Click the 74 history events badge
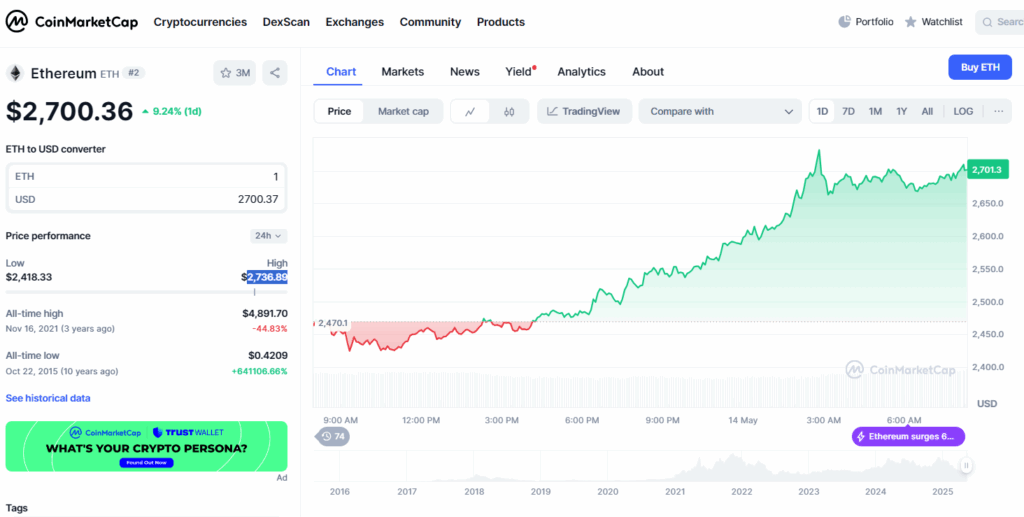Image resolution: width=1024 pixels, height=517 pixels. click(x=333, y=436)
